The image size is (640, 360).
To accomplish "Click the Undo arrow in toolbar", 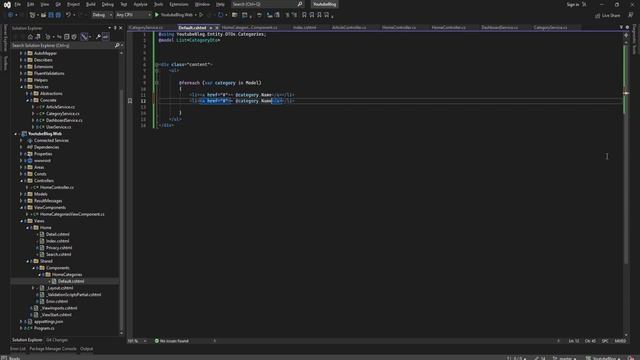I will coord(68,15).
